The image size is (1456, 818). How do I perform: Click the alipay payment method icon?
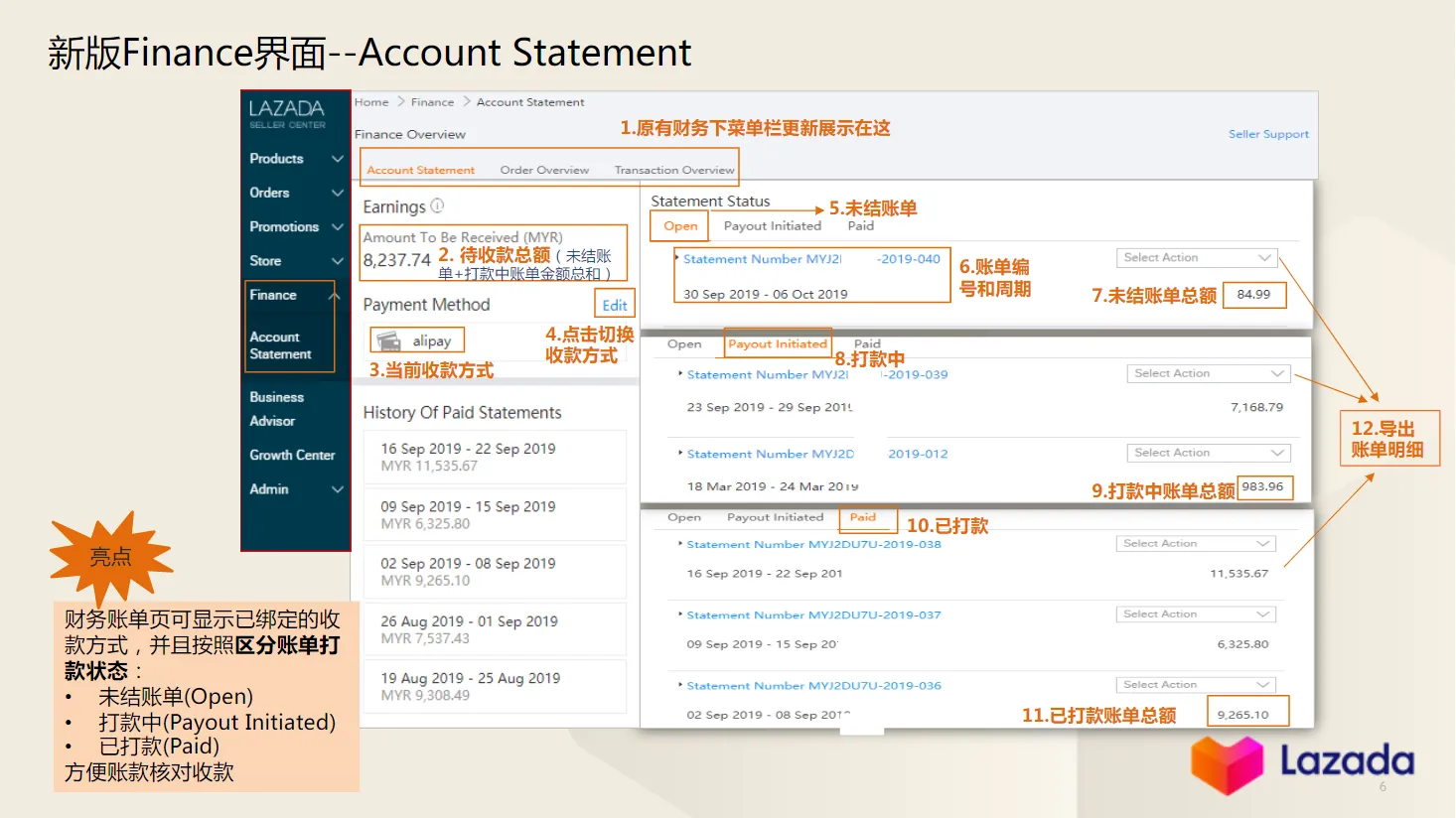[389, 341]
